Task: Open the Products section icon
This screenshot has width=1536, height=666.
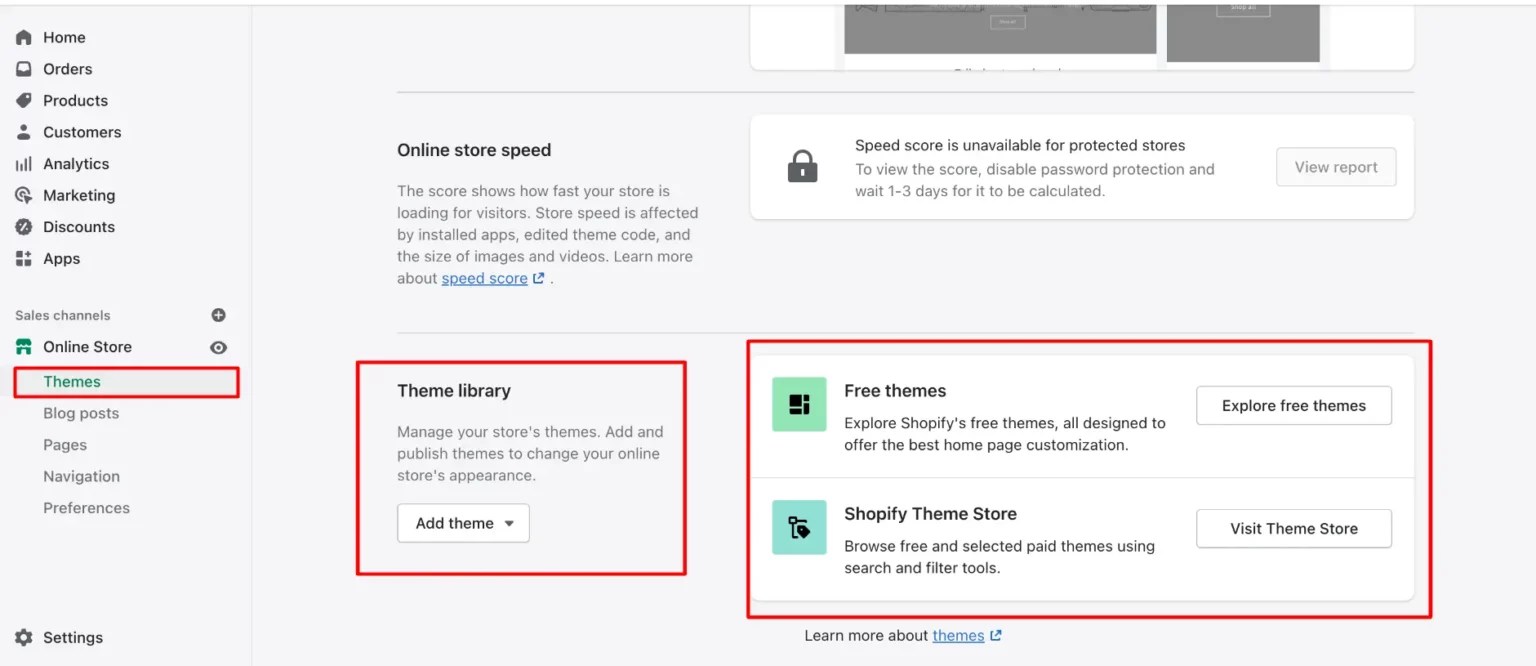Action: (x=22, y=100)
